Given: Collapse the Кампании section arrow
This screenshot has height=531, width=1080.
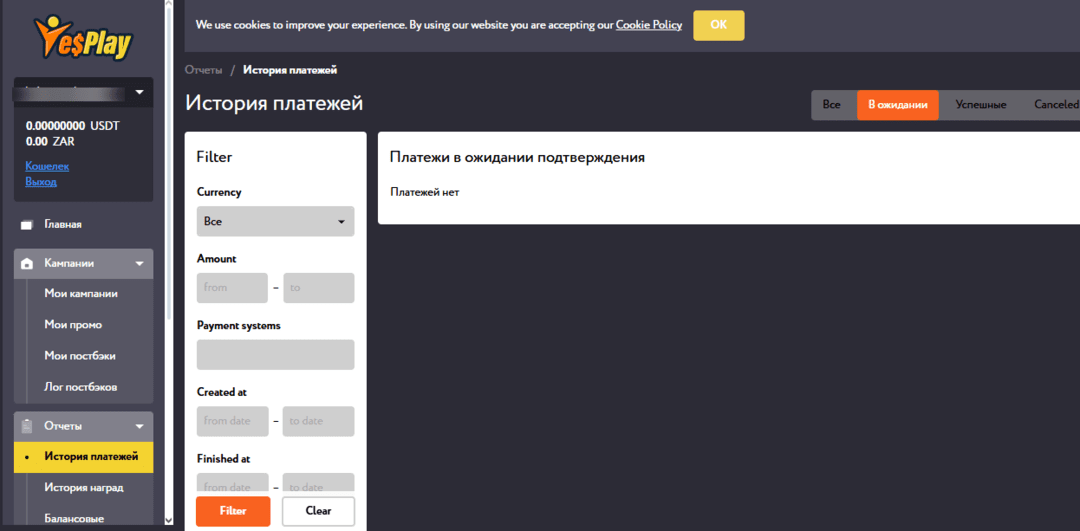Looking at the screenshot, I should [x=140, y=264].
